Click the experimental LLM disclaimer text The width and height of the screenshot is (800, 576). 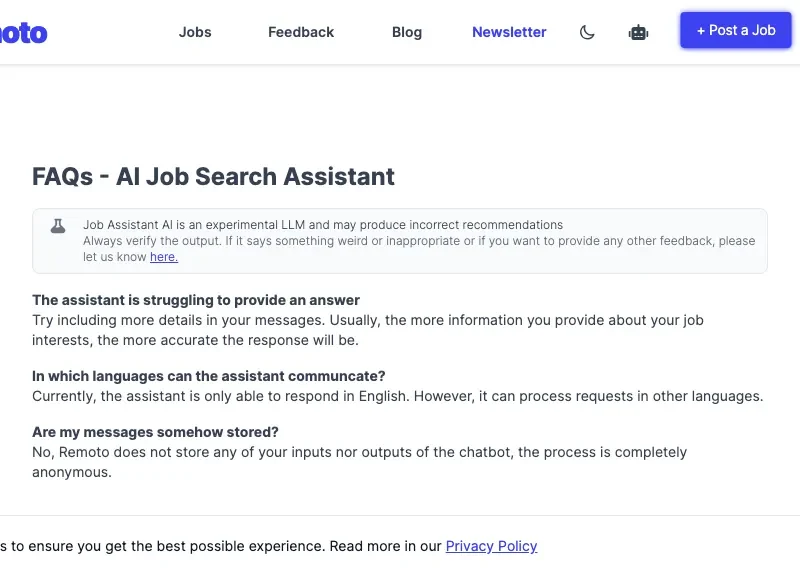pos(323,225)
